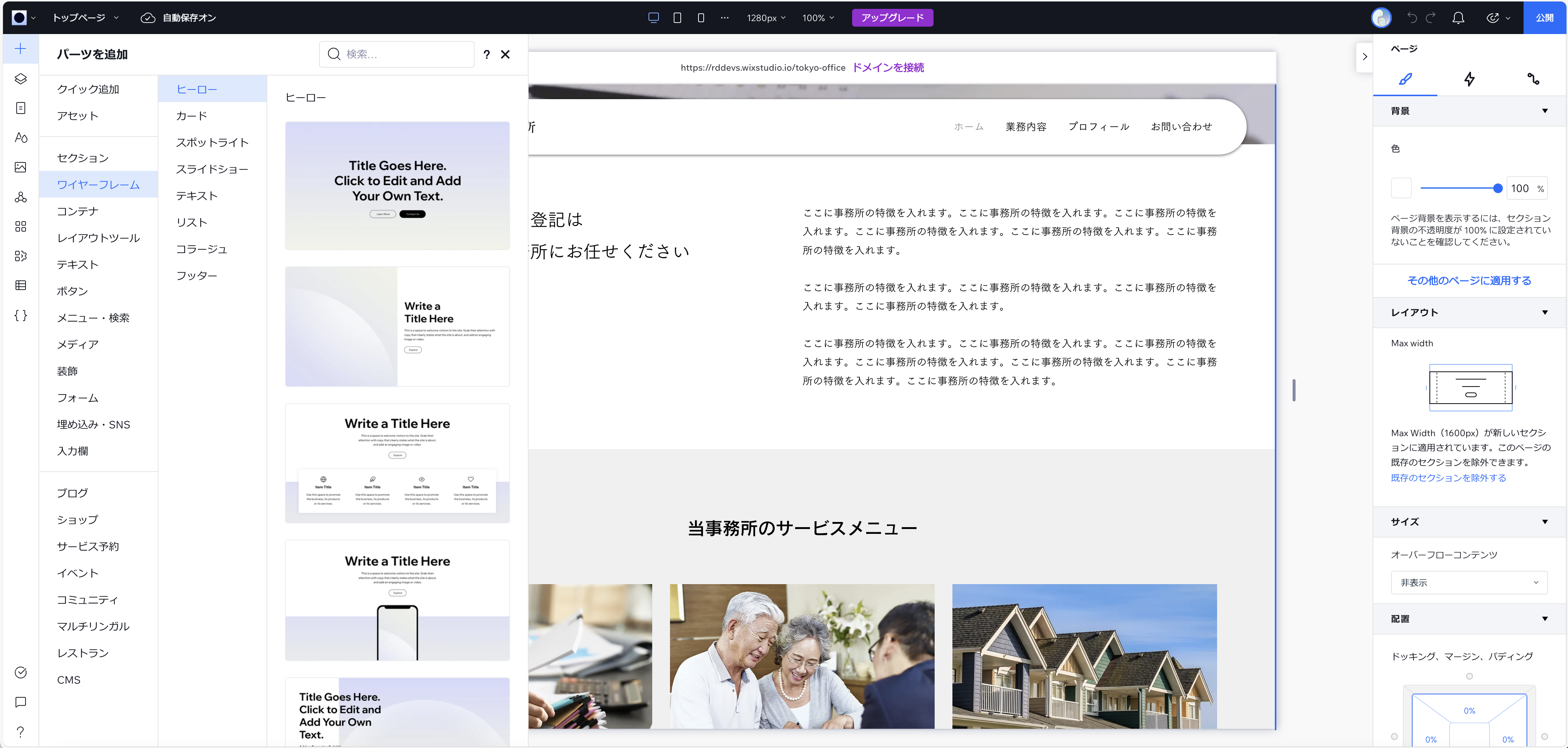
Task: Open the App Market grid icon
Action: pyautogui.click(x=21, y=227)
